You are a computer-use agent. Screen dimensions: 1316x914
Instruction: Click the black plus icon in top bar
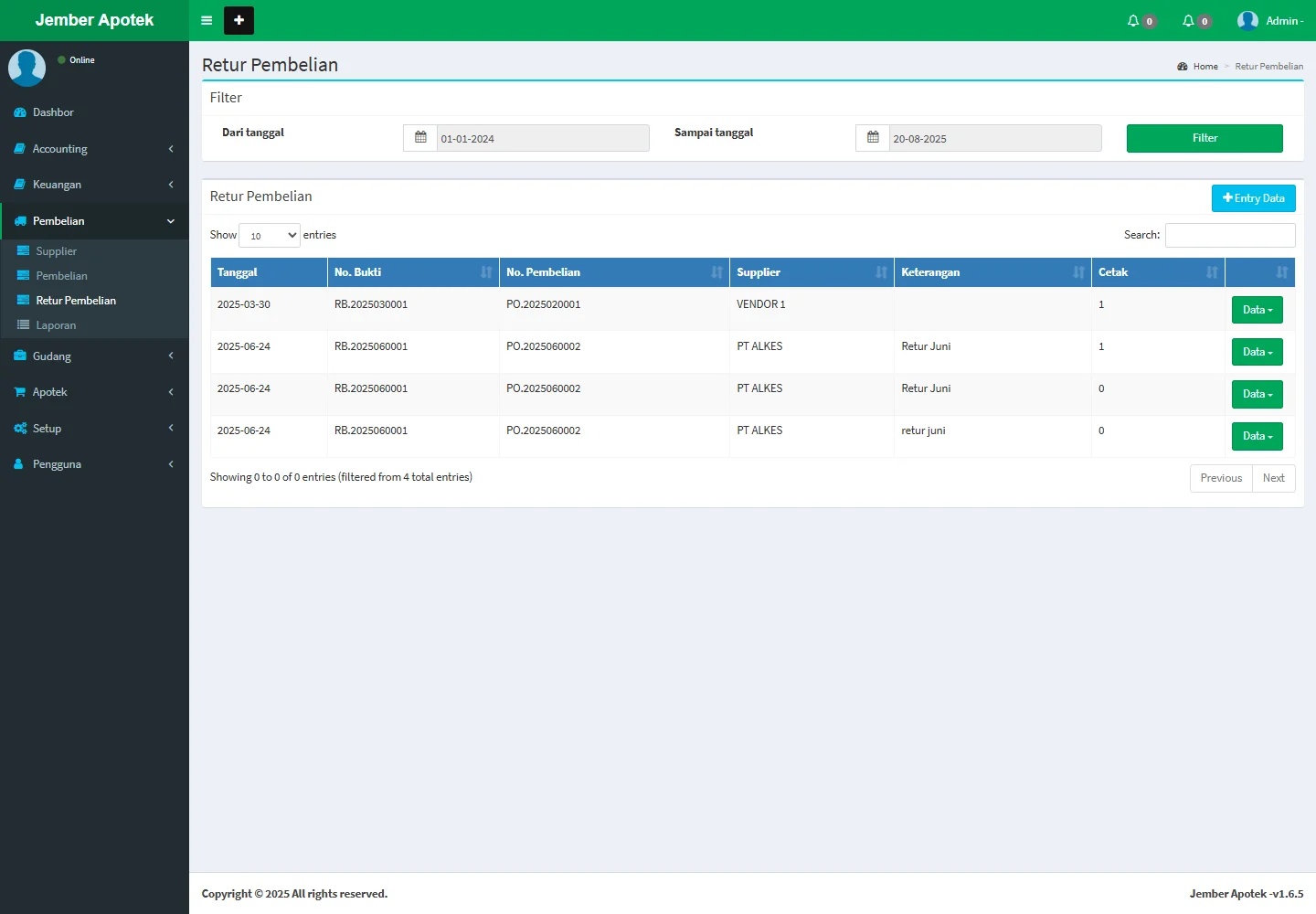(x=239, y=20)
